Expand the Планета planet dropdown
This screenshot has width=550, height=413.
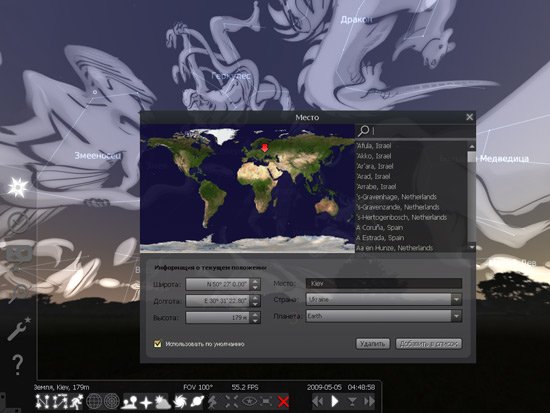point(456,316)
